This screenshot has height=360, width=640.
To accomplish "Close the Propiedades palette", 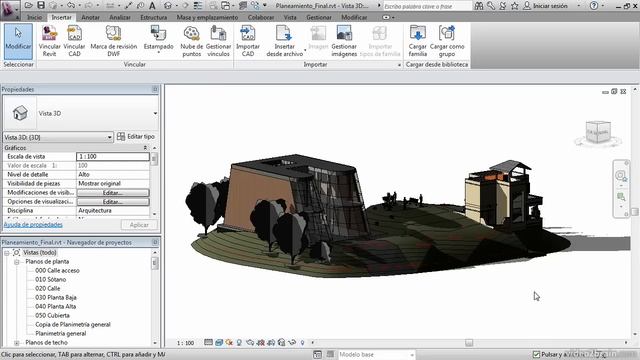I will tap(155, 89).
